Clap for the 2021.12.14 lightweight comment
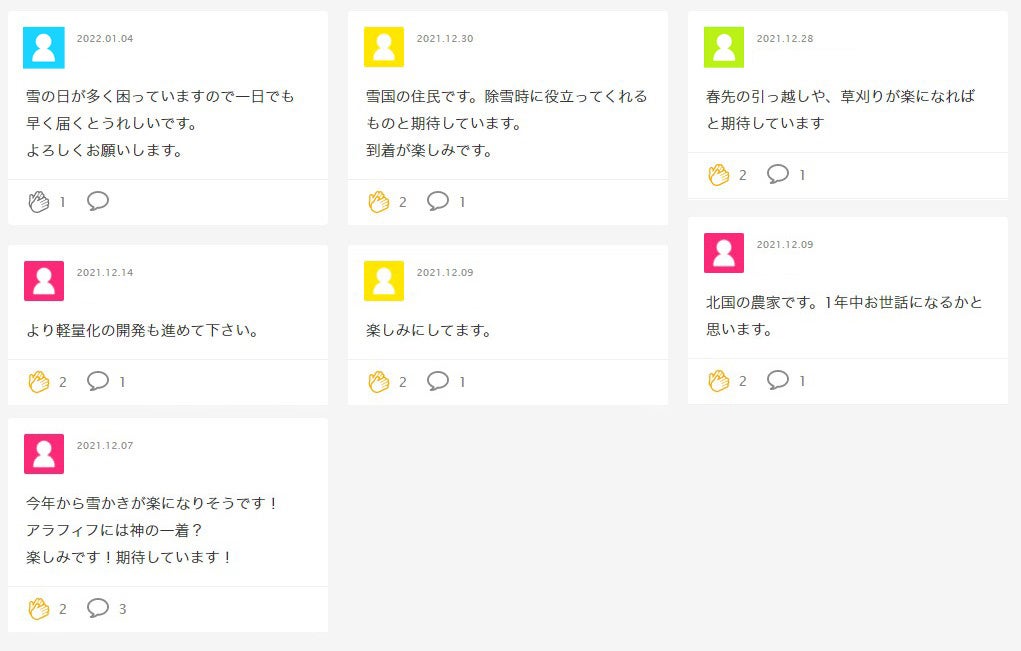 point(38,382)
